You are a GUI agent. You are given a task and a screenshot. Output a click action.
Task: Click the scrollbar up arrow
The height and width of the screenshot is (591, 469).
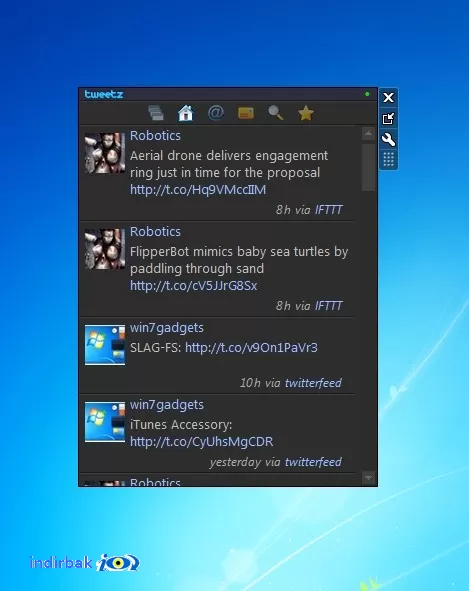368,133
